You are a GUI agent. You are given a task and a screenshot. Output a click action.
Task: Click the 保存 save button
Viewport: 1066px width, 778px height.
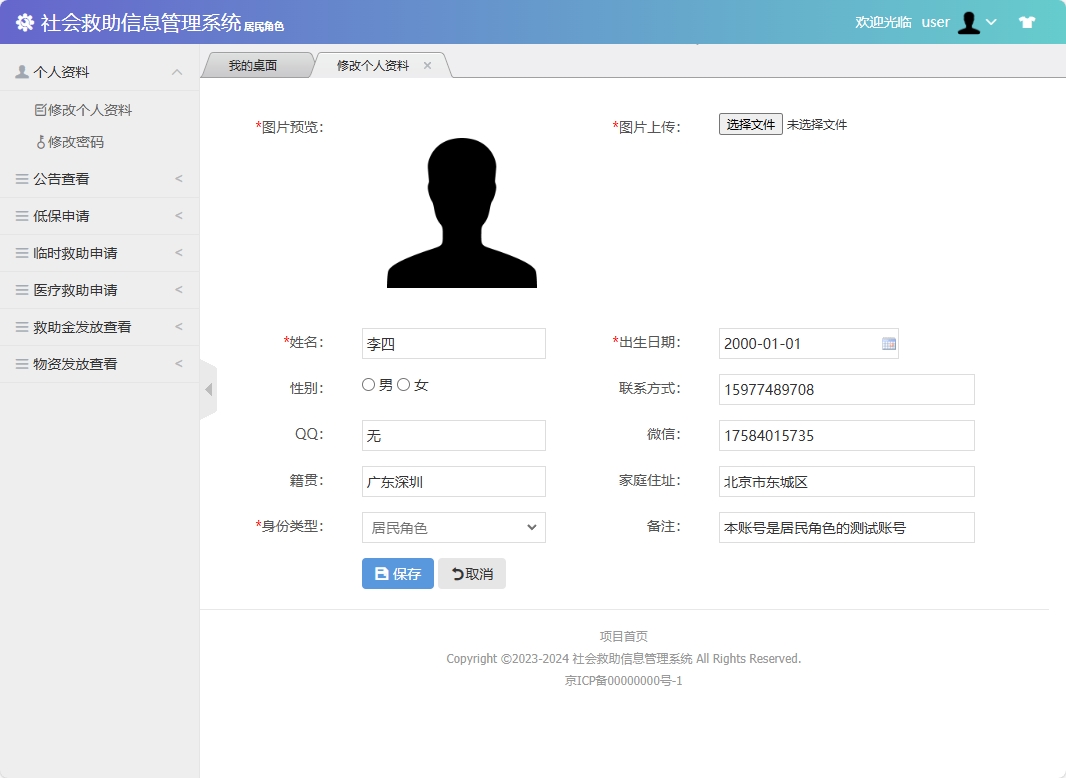coord(397,573)
